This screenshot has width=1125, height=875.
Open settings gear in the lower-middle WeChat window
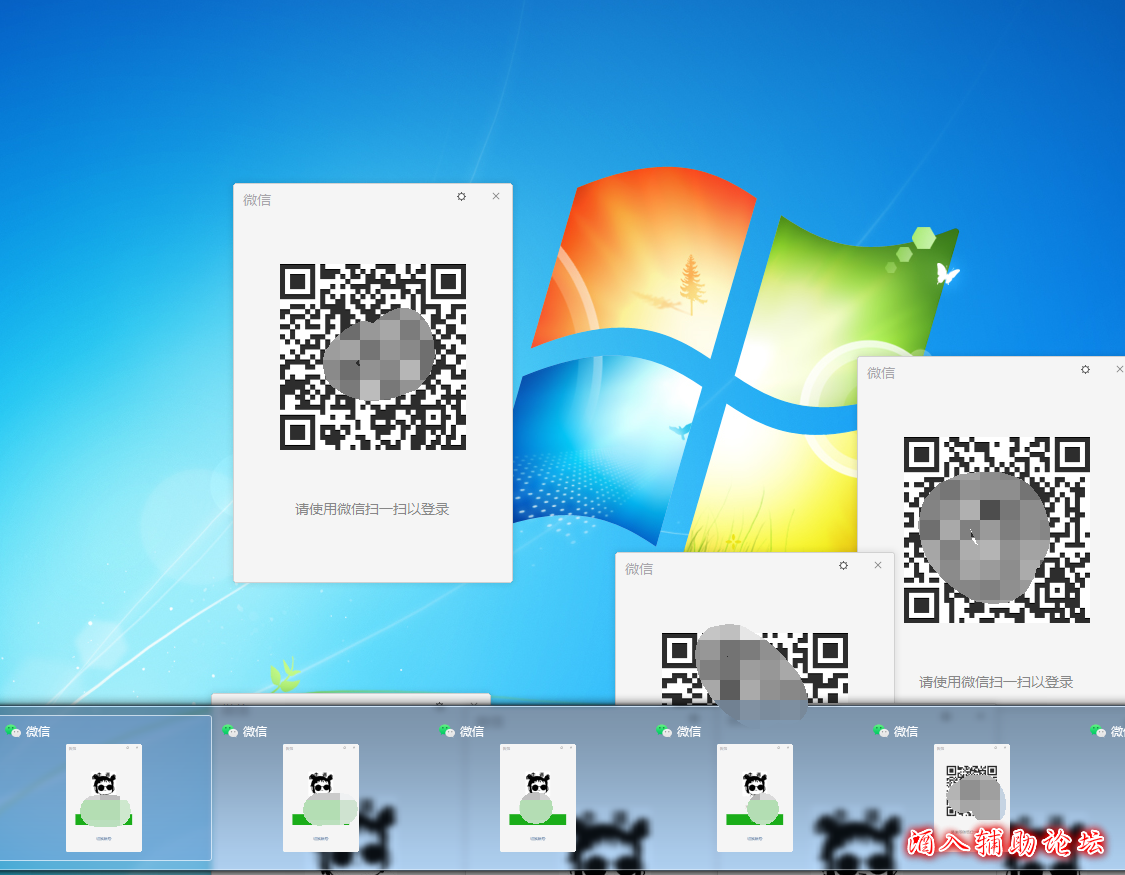coord(844,565)
